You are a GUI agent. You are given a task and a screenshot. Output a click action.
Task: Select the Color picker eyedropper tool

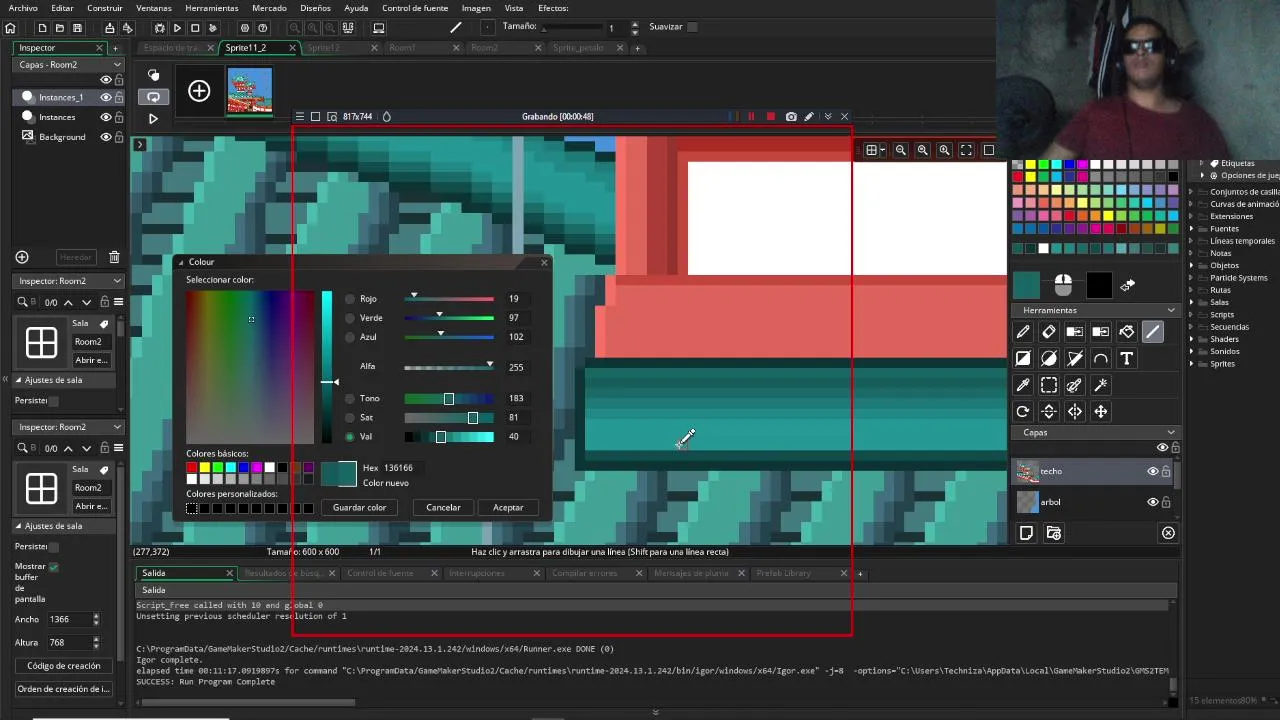click(x=1023, y=385)
